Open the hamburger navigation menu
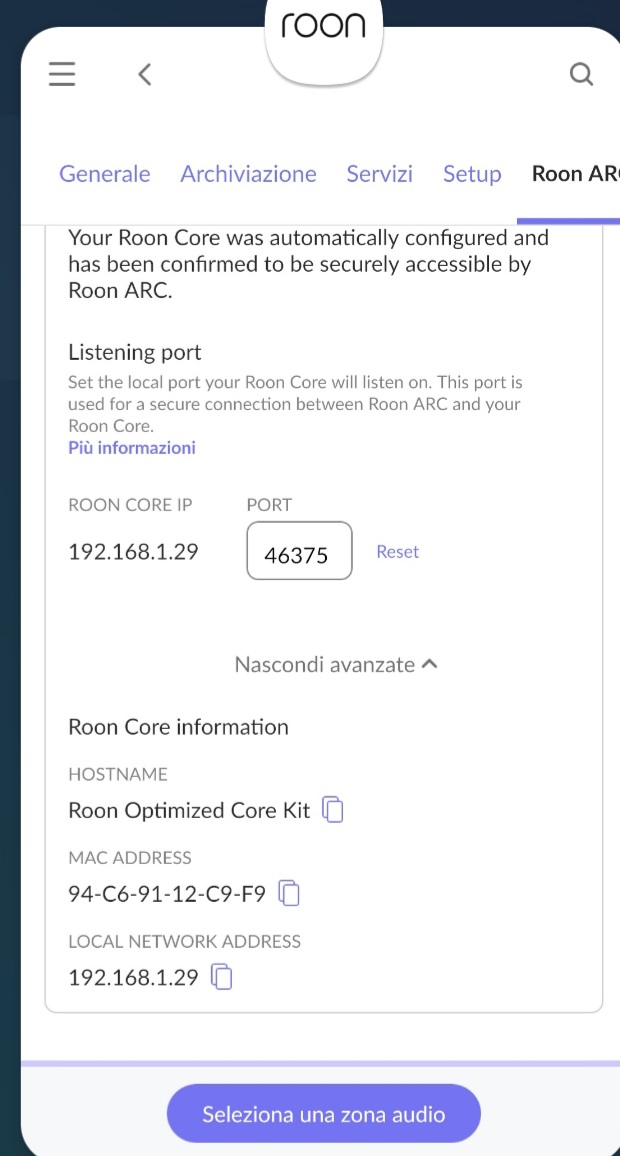This screenshot has width=620, height=1156. pyautogui.click(x=62, y=75)
